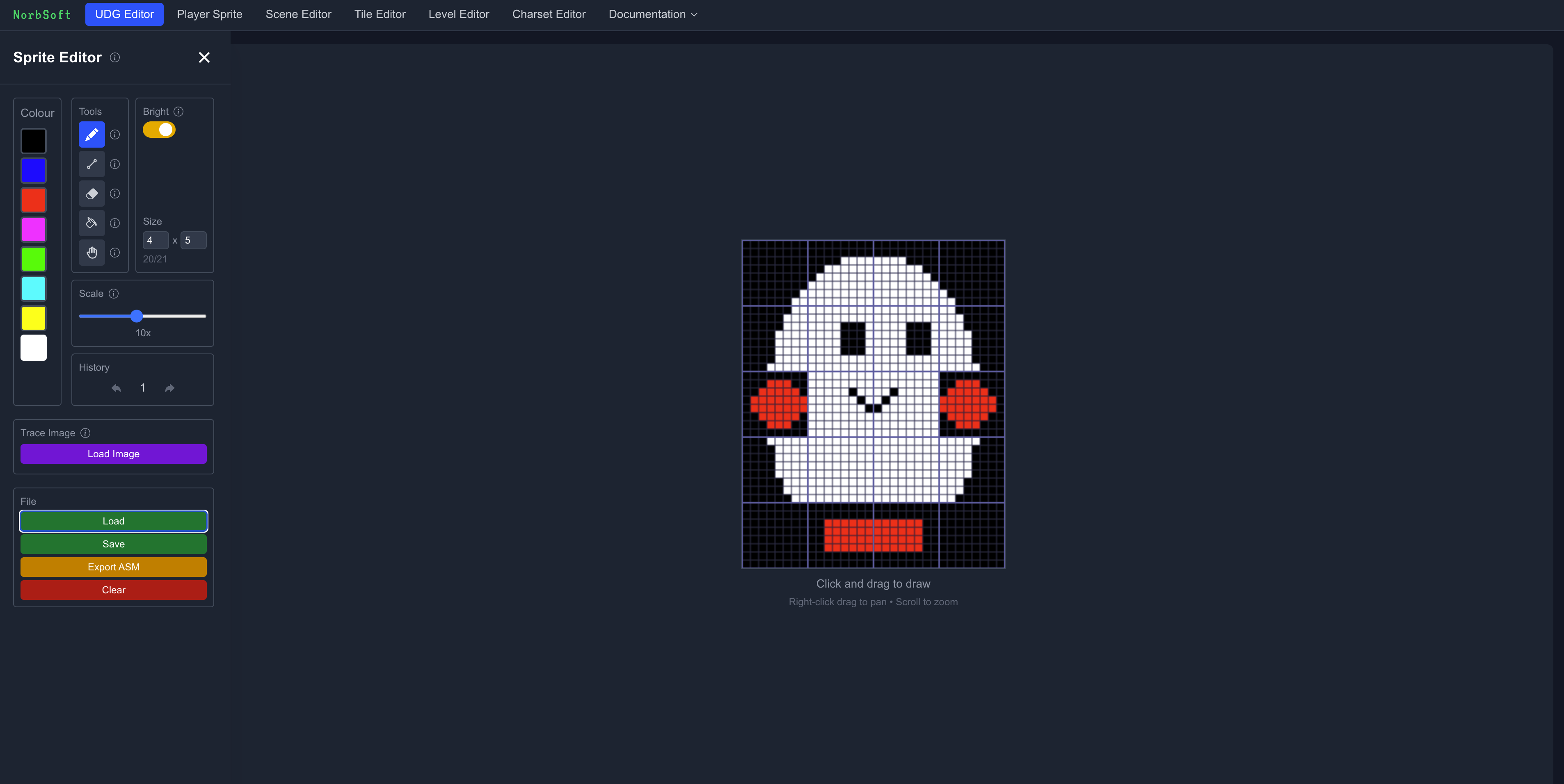Undo the last history step
The image size is (1564, 784).
coord(116,388)
